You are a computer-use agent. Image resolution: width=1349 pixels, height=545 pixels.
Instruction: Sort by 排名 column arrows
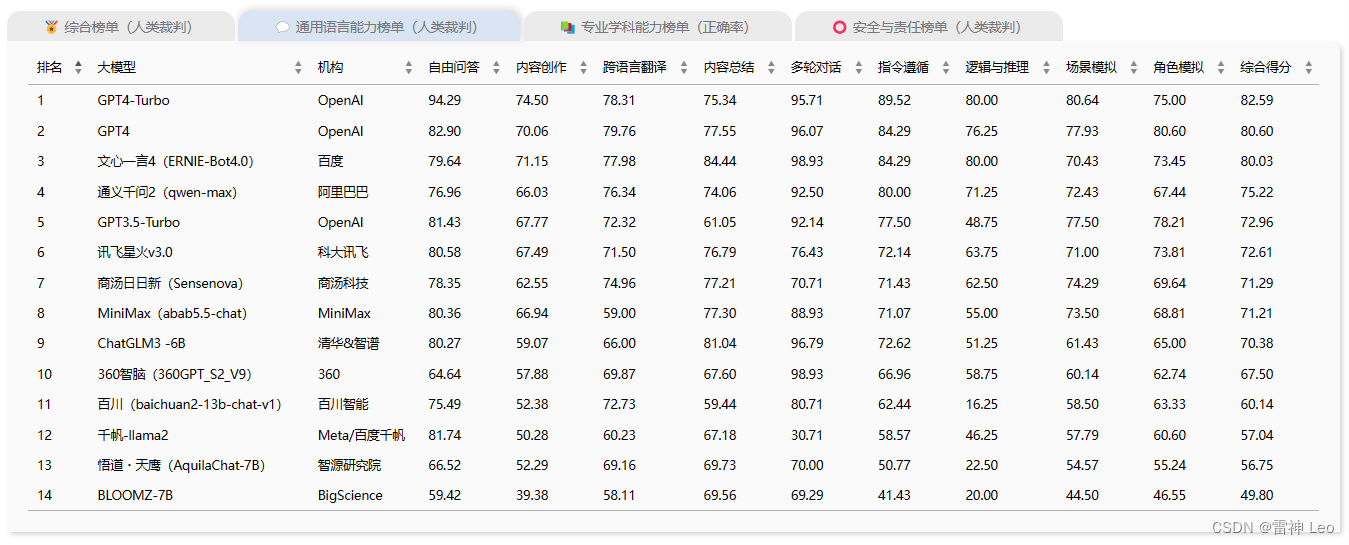[x=78, y=68]
